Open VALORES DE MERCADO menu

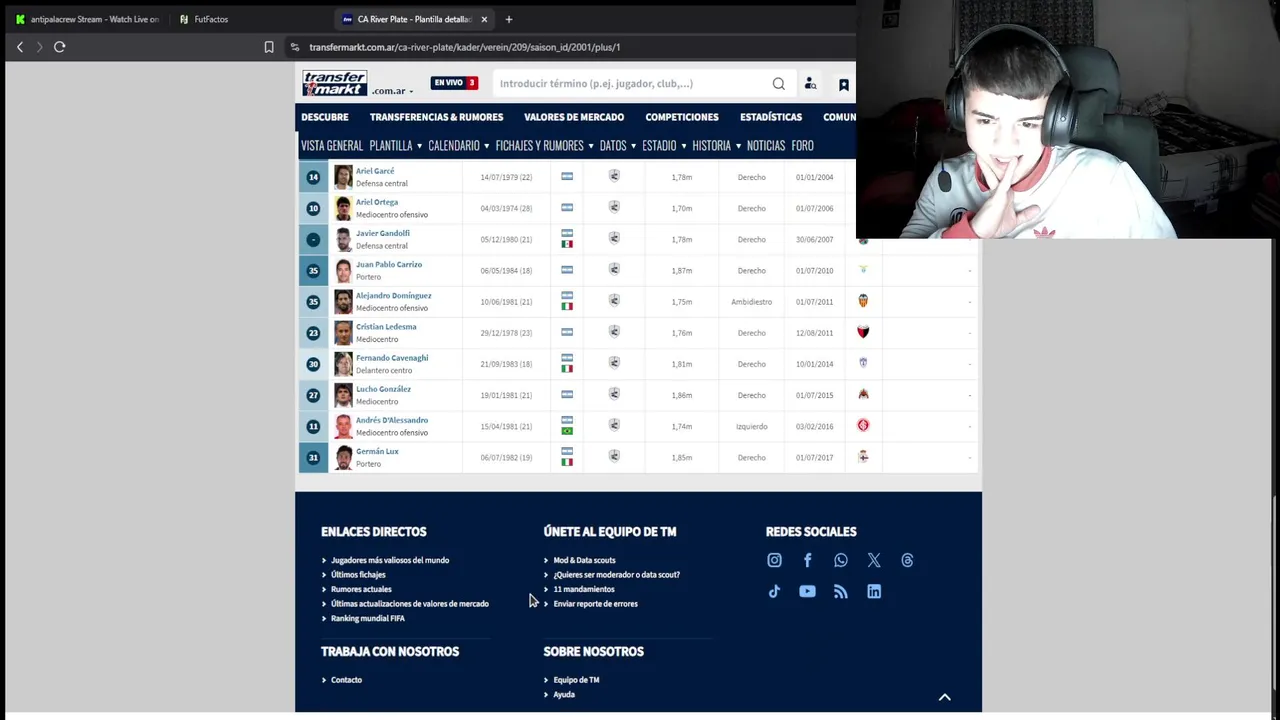[x=574, y=117]
